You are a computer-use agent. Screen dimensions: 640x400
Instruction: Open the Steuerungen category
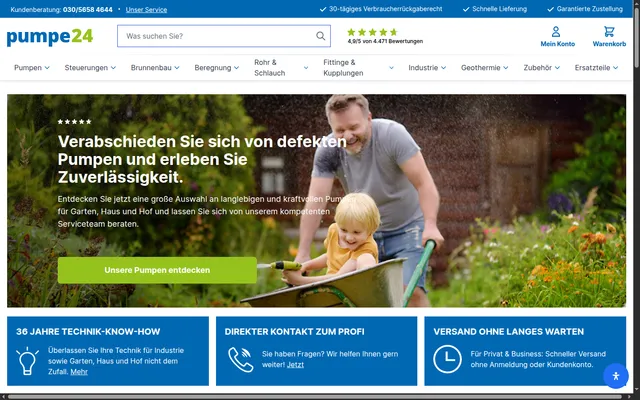(86, 68)
